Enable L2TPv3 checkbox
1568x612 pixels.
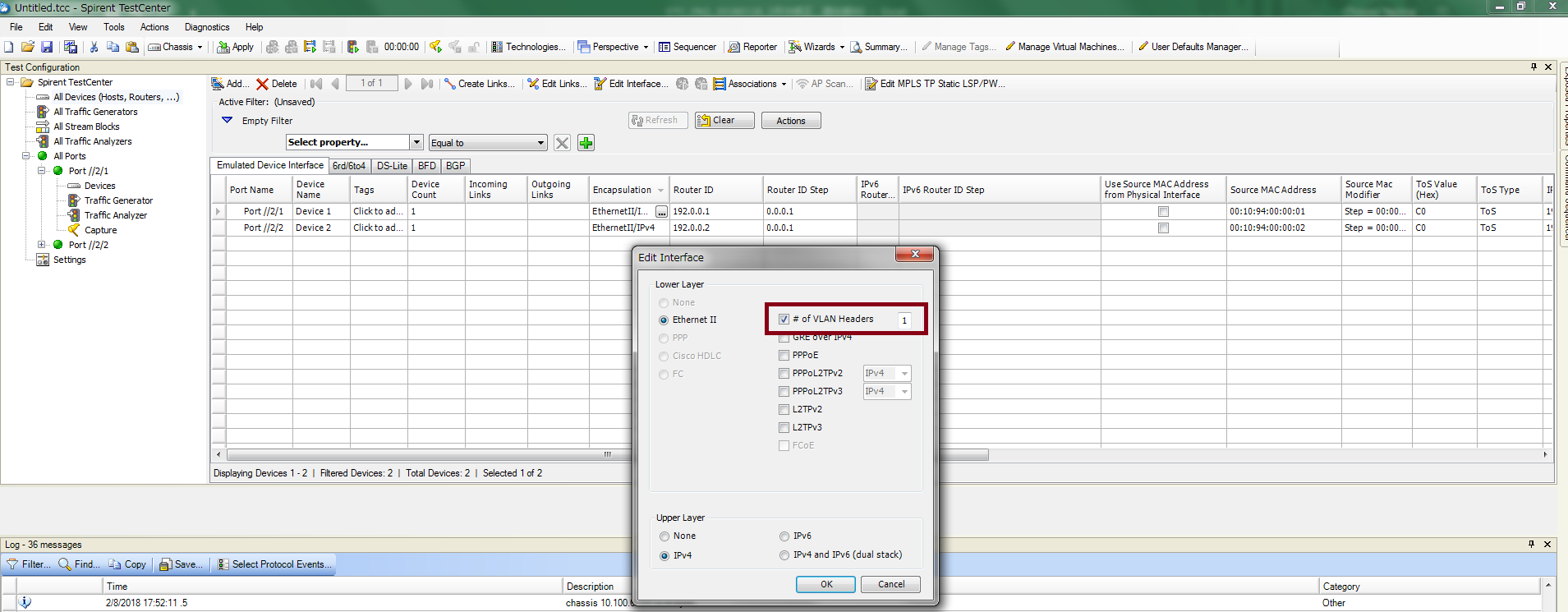784,427
